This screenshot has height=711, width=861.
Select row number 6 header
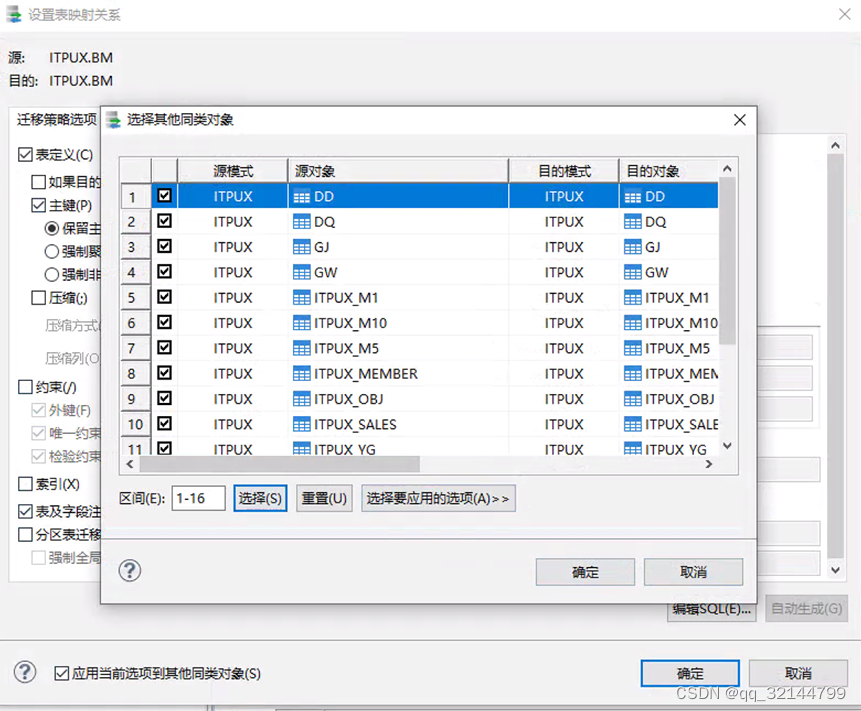point(135,323)
